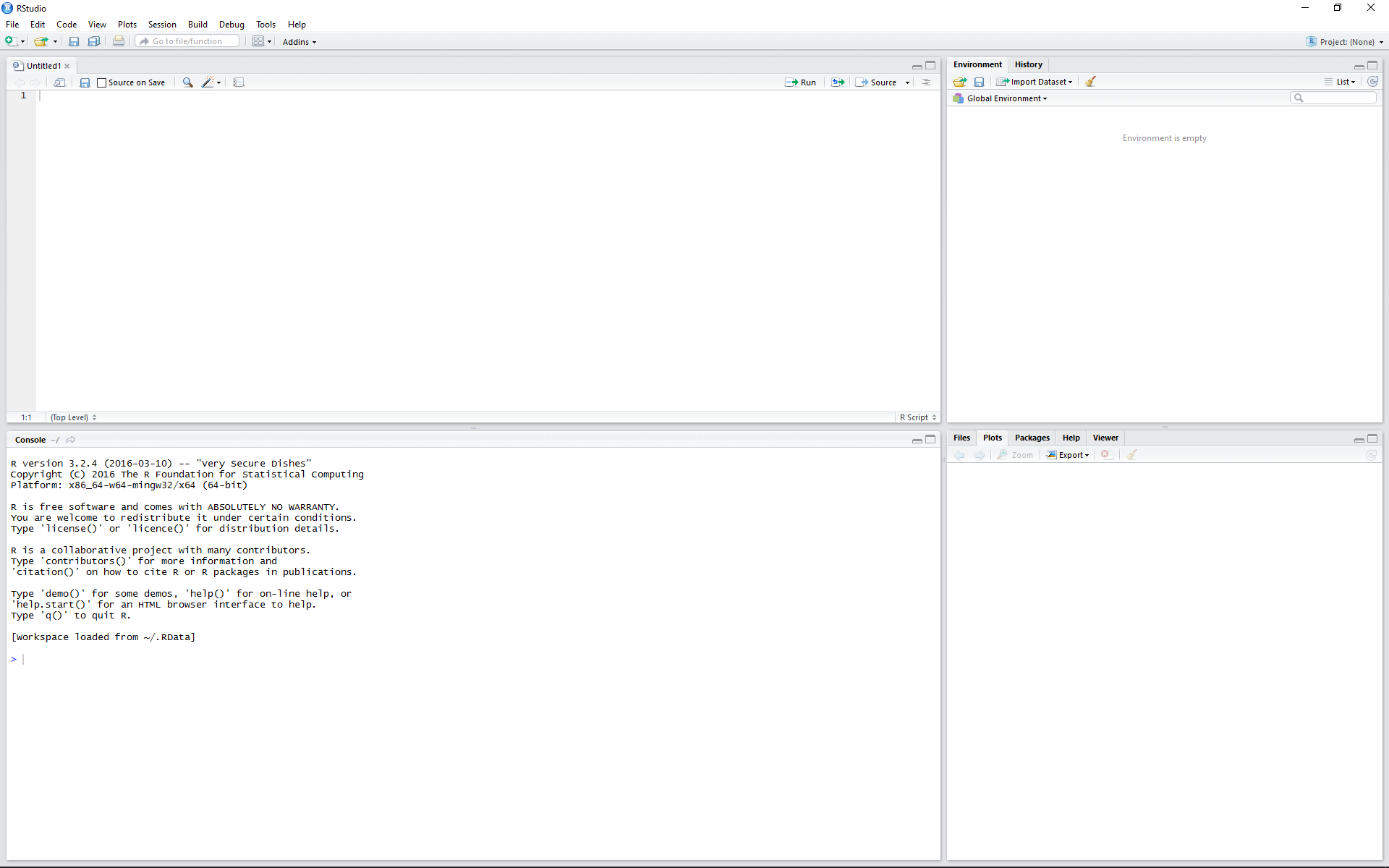Toggle the Source on Save checkbox
This screenshot has width=1389, height=868.
tap(102, 82)
